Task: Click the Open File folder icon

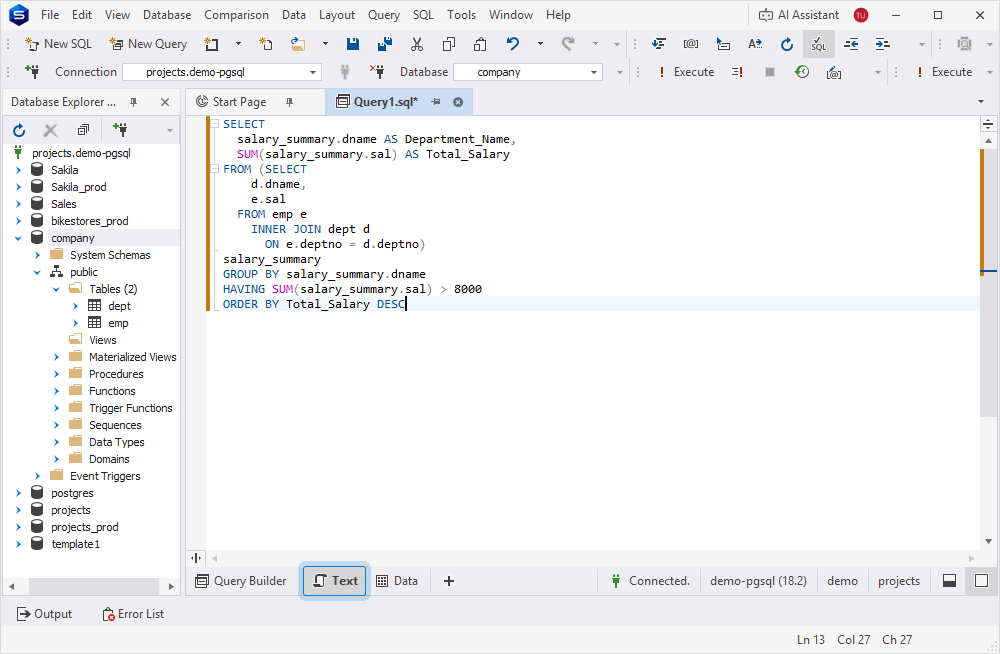Action: click(x=297, y=44)
